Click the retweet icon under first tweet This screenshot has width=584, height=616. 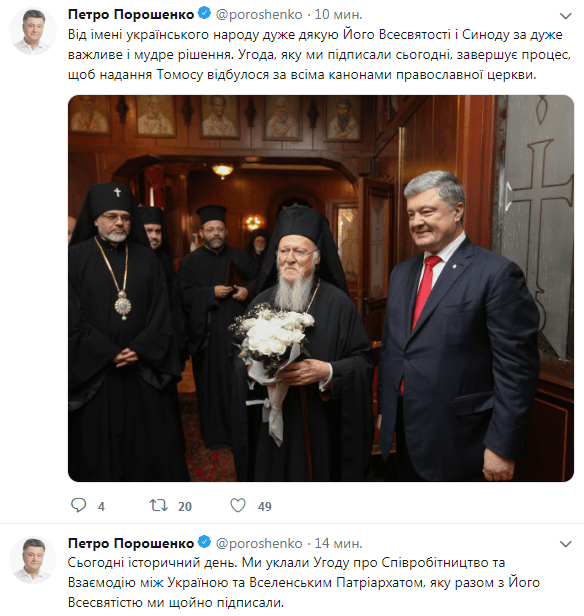click(x=159, y=505)
